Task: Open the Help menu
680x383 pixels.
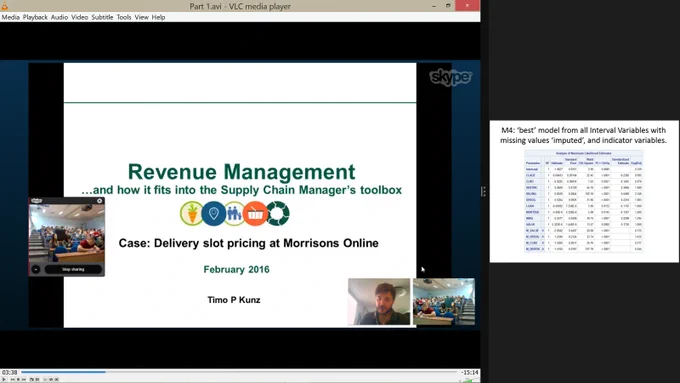Action: pyautogui.click(x=158, y=17)
